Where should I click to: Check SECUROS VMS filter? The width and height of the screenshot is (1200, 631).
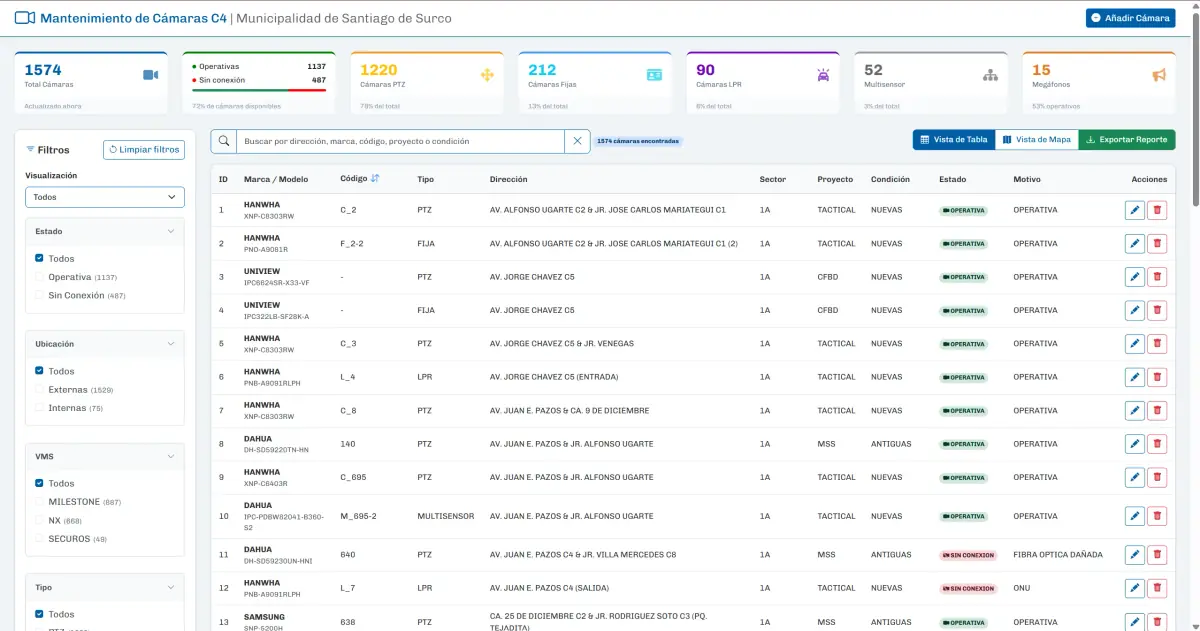click(x=39, y=539)
